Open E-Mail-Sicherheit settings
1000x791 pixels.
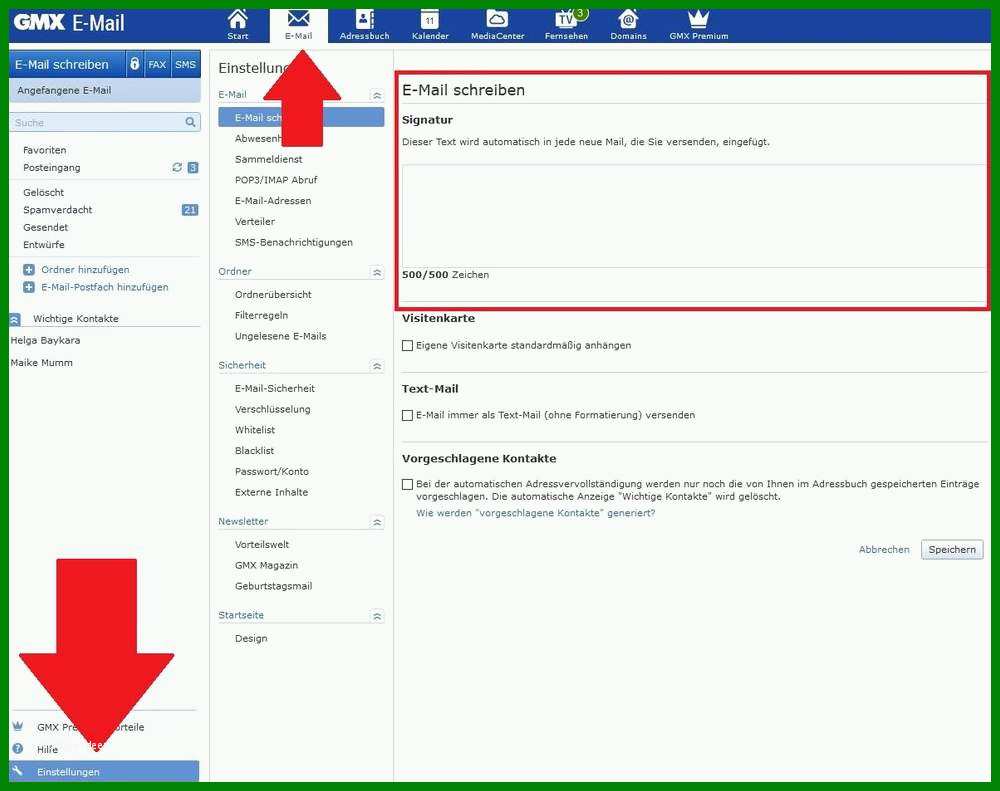tap(275, 388)
